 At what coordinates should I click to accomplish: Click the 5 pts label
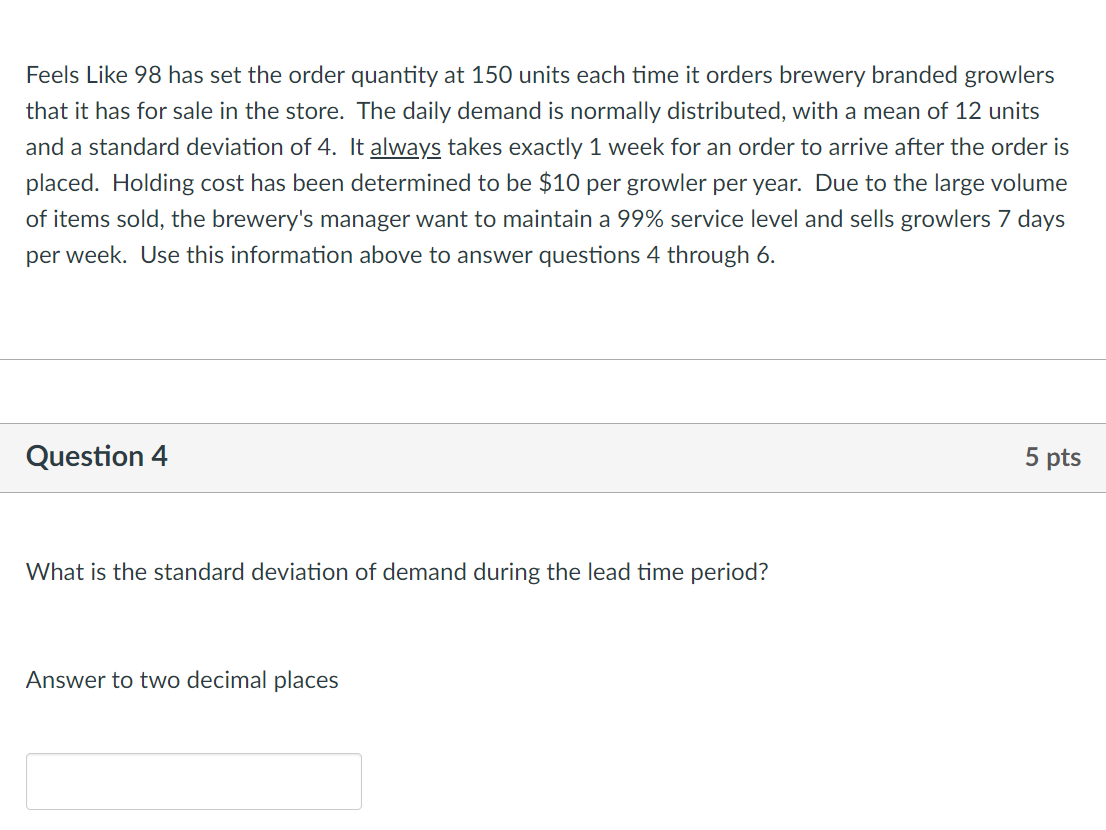[1052, 456]
